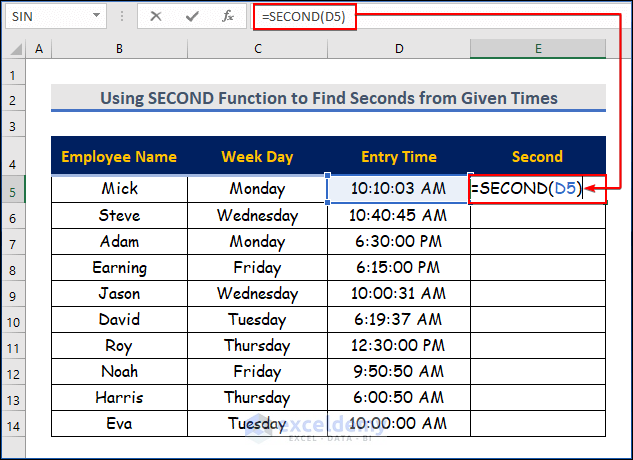Click the cell containing 'Harris'

click(x=119, y=397)
